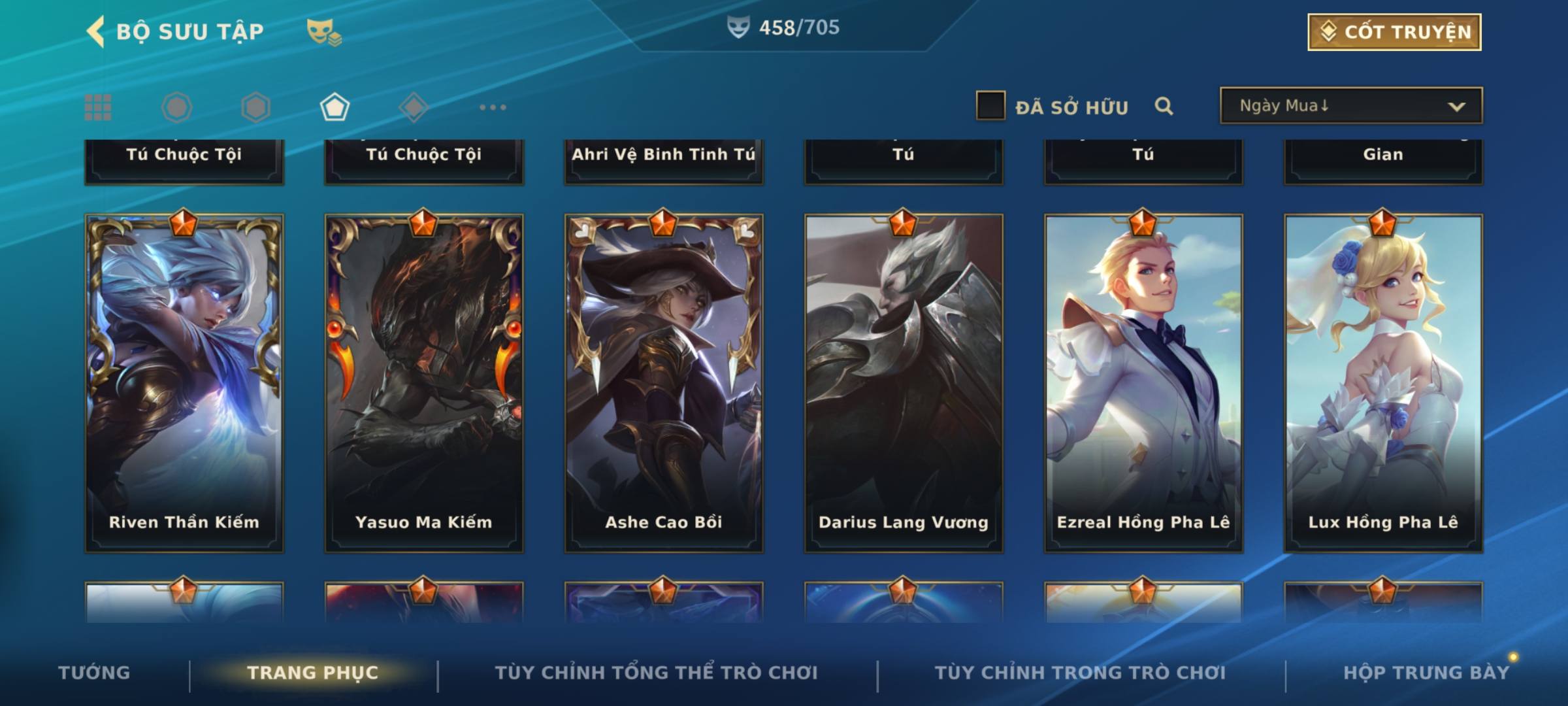
Task: Open the three-dots more filters icon
Action: 493,107
